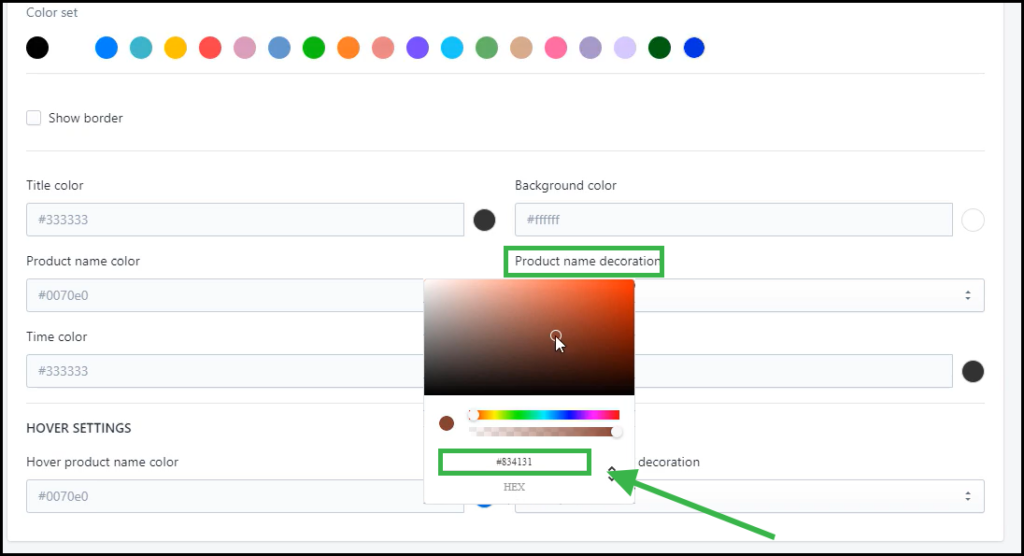The image size is (1024, 556).
Task: Open the Background color white swatch picker
Action: [972, 220]
